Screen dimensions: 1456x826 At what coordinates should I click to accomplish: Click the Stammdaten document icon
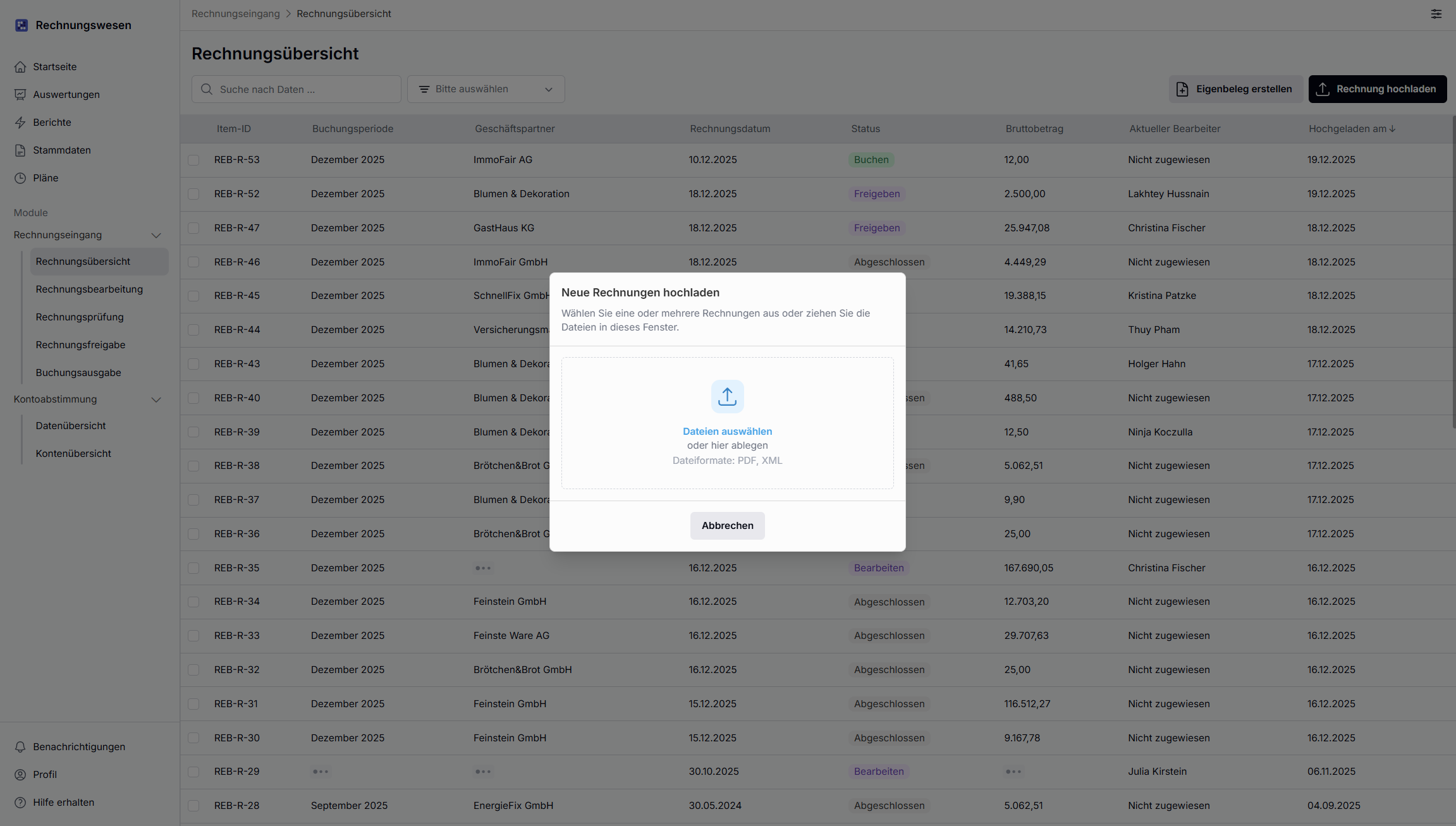click(x=20, y=150)
